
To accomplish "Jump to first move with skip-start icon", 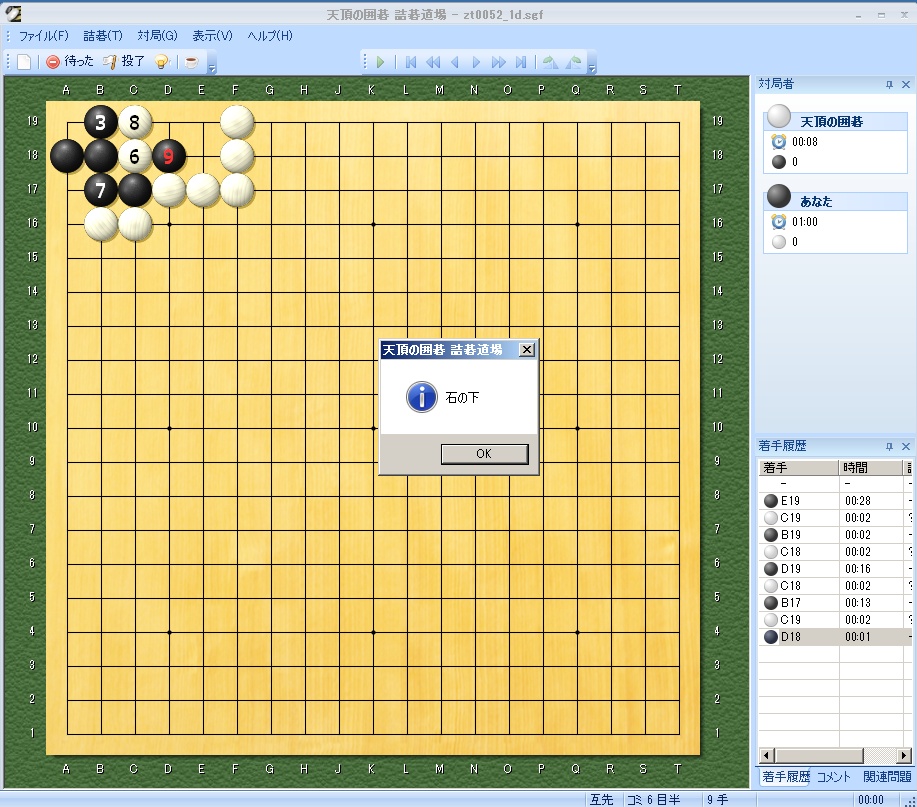I will (410, 62).
